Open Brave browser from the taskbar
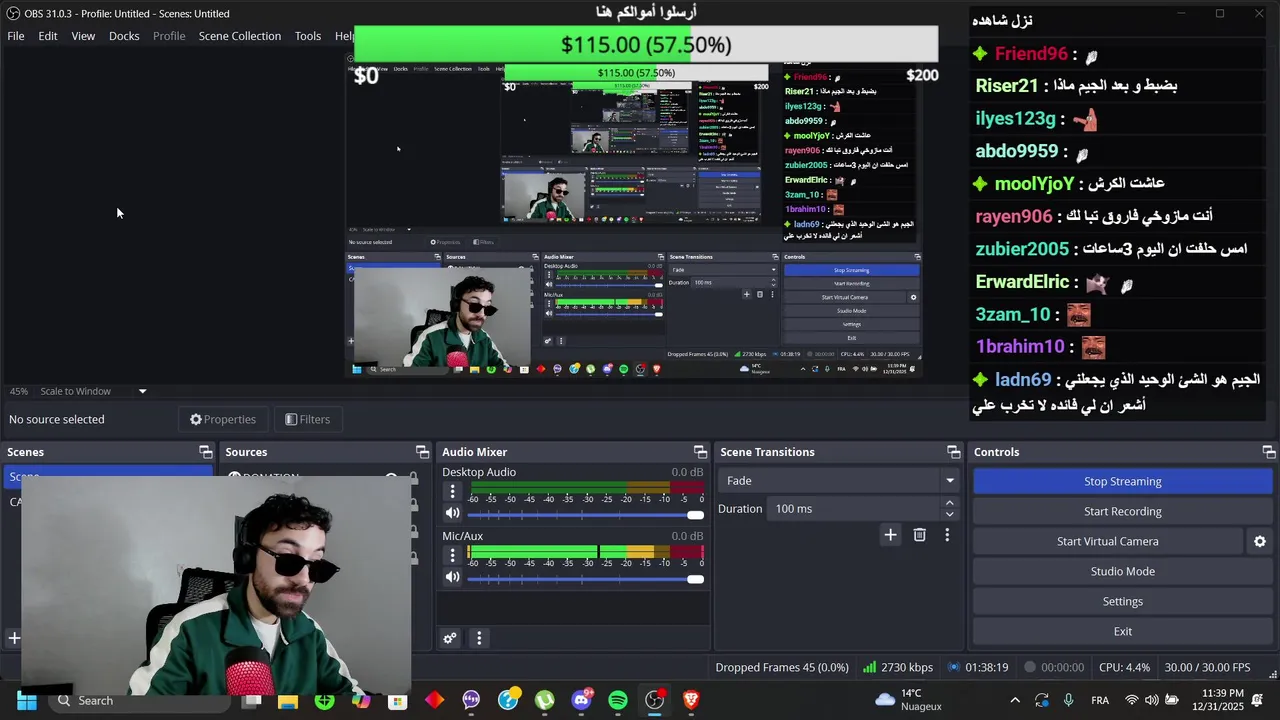This screenshot has height=720, width=1280. [x=691, y=700]
